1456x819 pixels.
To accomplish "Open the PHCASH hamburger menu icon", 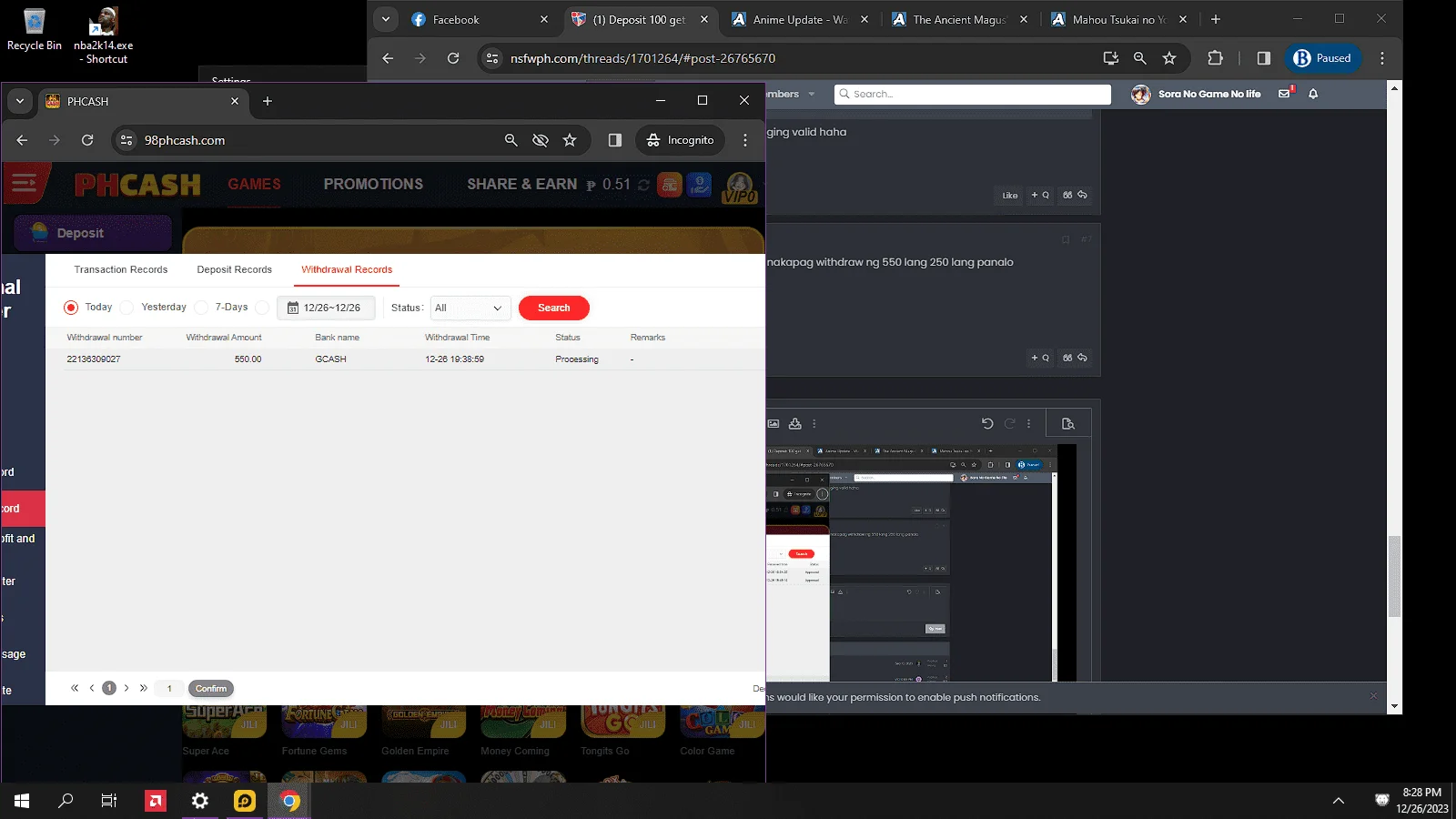I will (25, 185).
